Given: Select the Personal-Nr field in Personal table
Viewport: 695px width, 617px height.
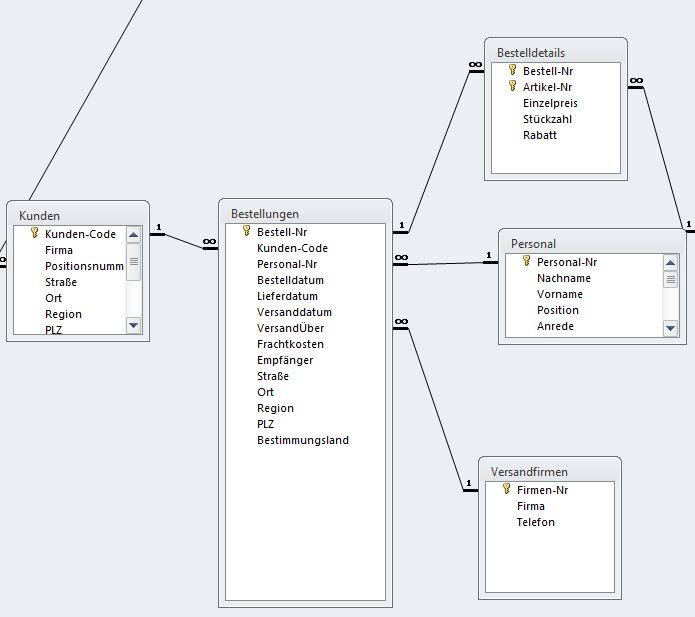Looking at the screenshot, I should coord(567,262).
